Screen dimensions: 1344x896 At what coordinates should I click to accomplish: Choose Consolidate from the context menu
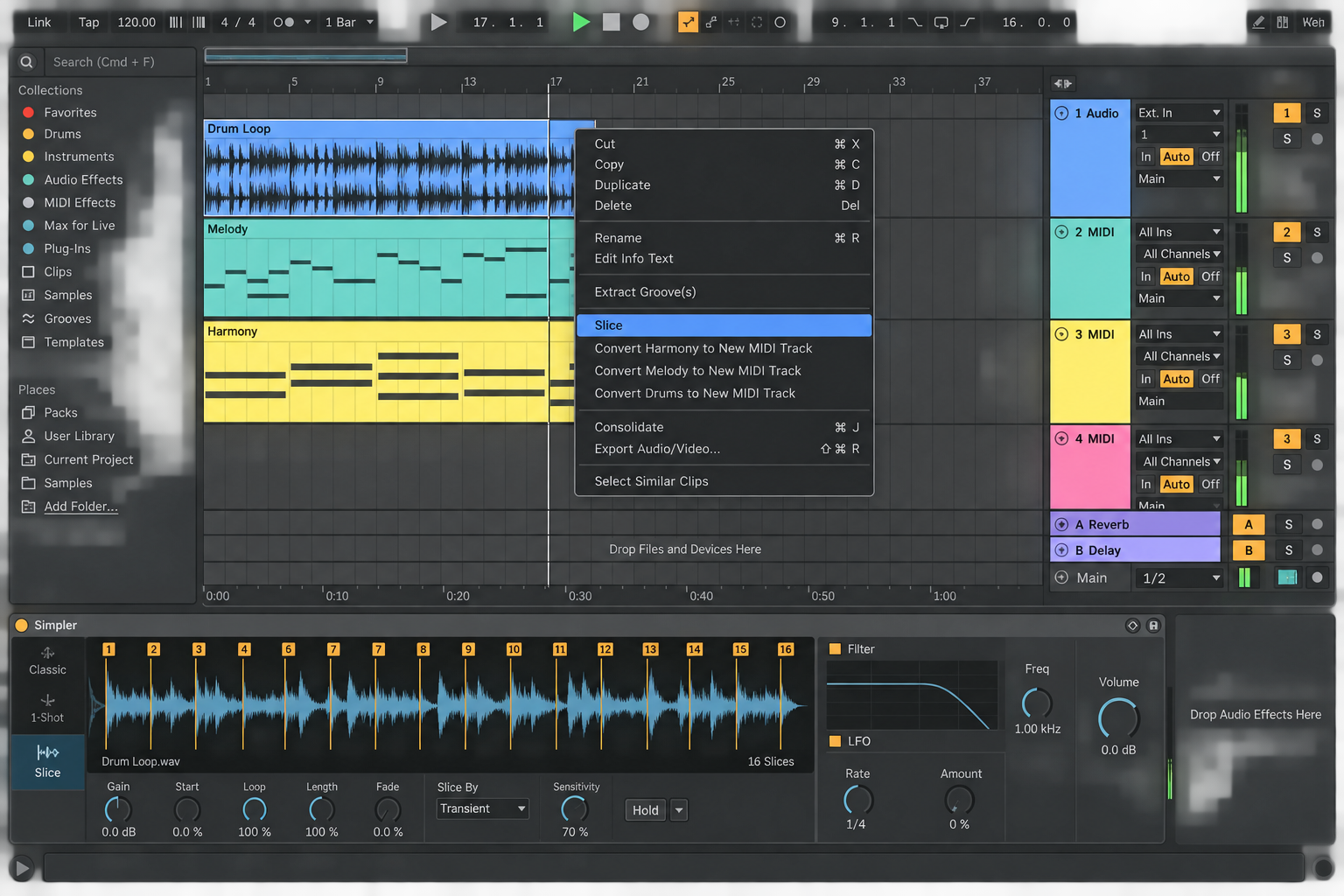point(724,427)
